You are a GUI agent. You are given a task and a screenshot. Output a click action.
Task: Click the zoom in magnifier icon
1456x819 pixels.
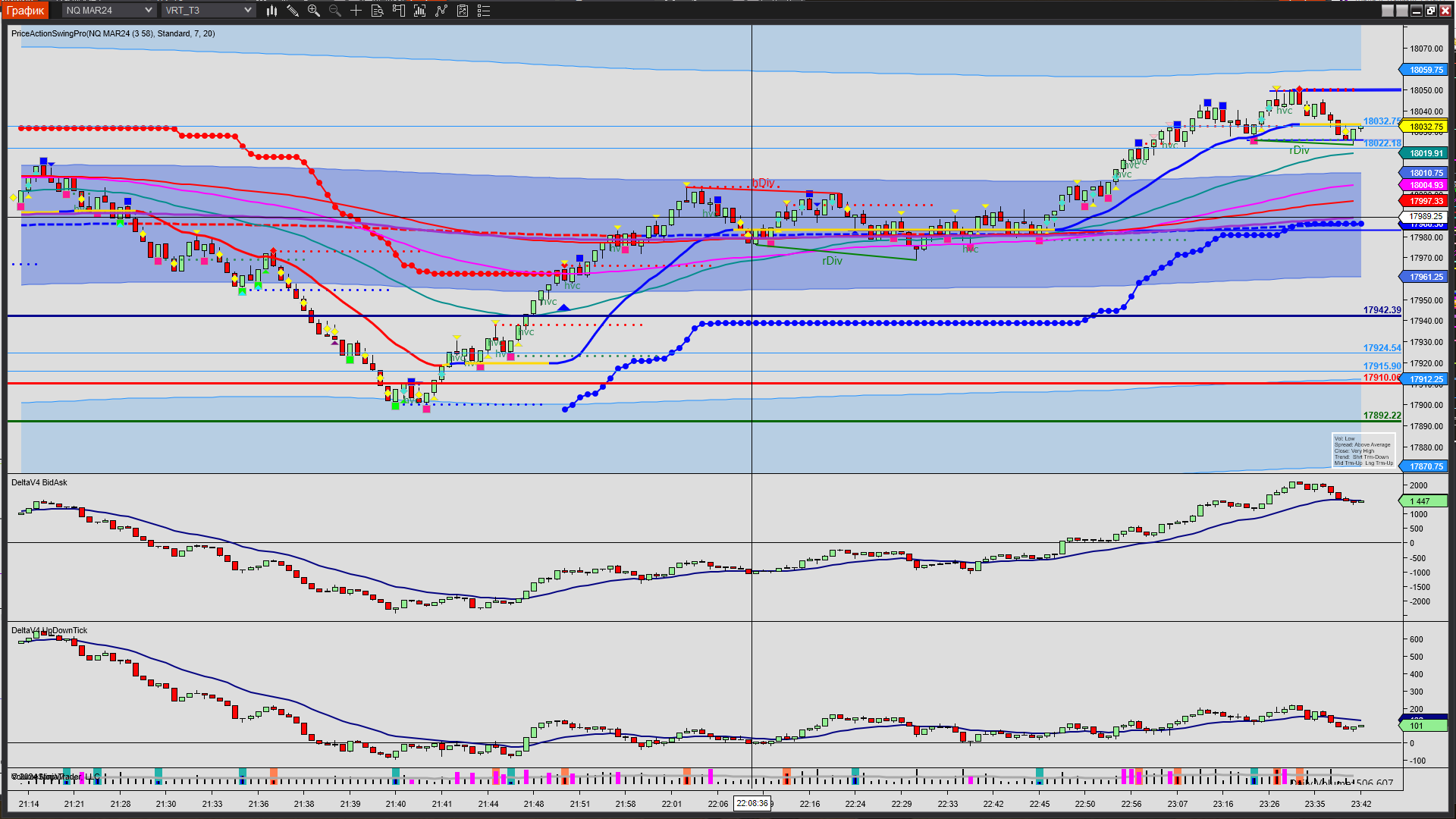(314, 11)
